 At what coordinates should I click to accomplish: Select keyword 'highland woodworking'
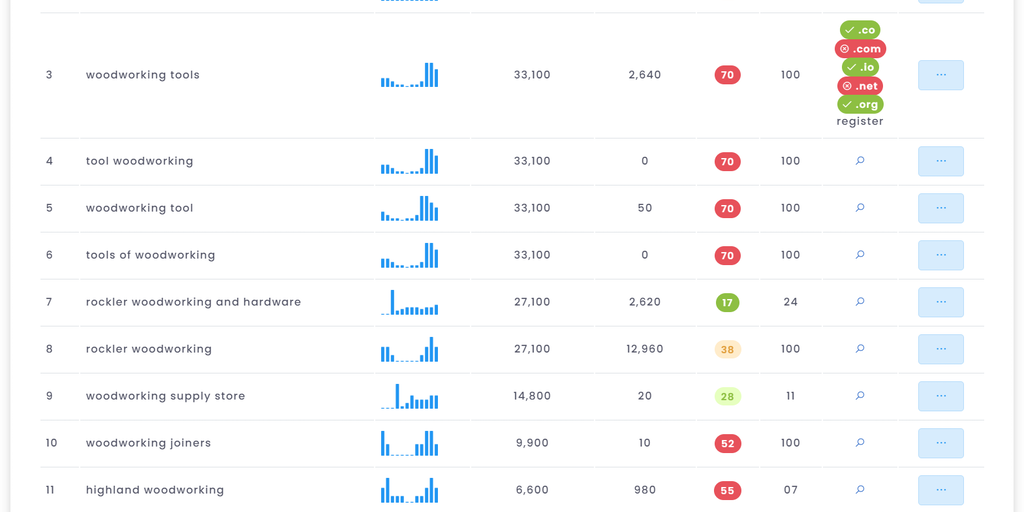[155, 490]
